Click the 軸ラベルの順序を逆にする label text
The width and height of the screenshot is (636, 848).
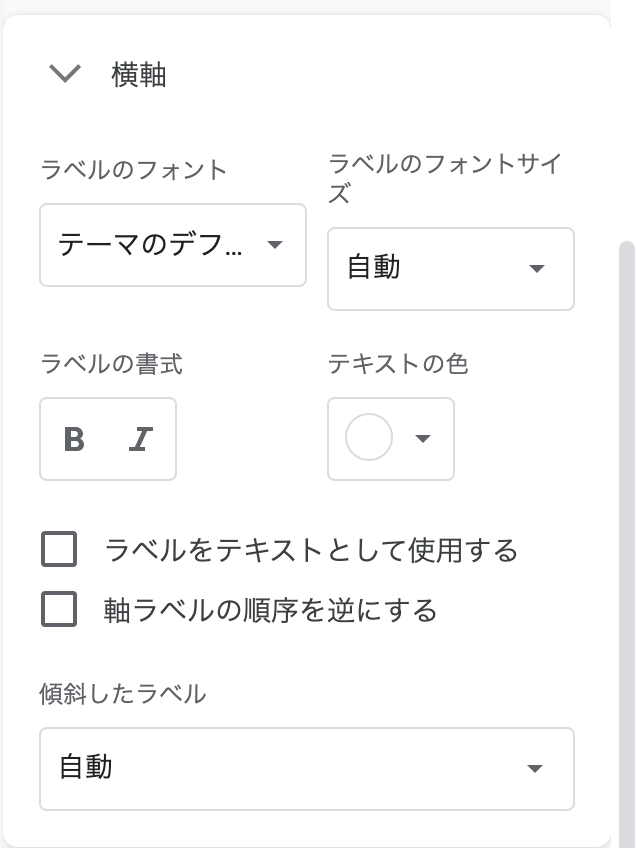coord(270,609)
